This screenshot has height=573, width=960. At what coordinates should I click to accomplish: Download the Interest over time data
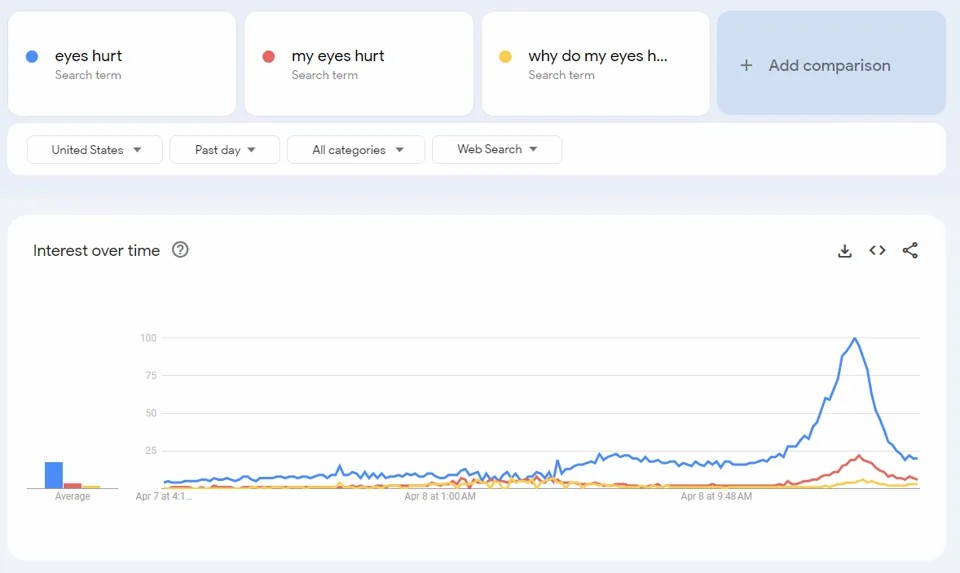[x=845, y=251]
